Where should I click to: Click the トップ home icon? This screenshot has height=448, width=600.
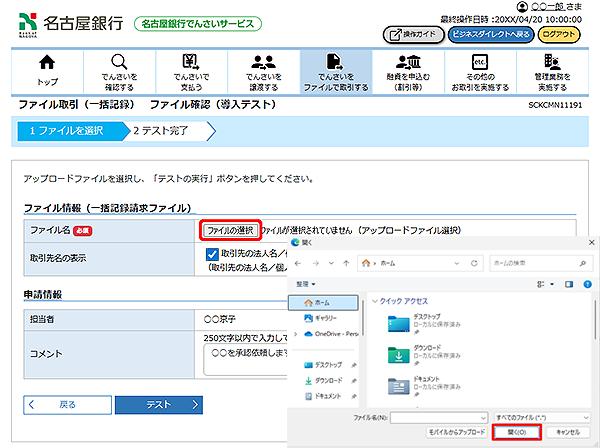(47, 69)
